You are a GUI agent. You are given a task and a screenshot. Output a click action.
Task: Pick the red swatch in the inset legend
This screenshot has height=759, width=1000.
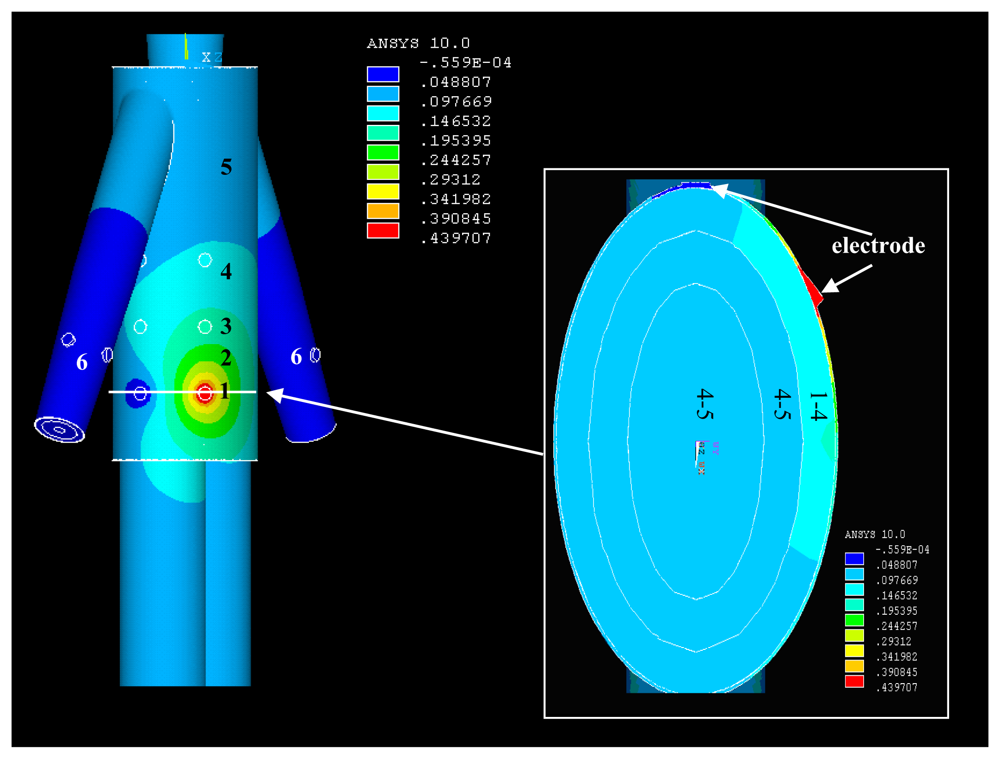(854, 681)
